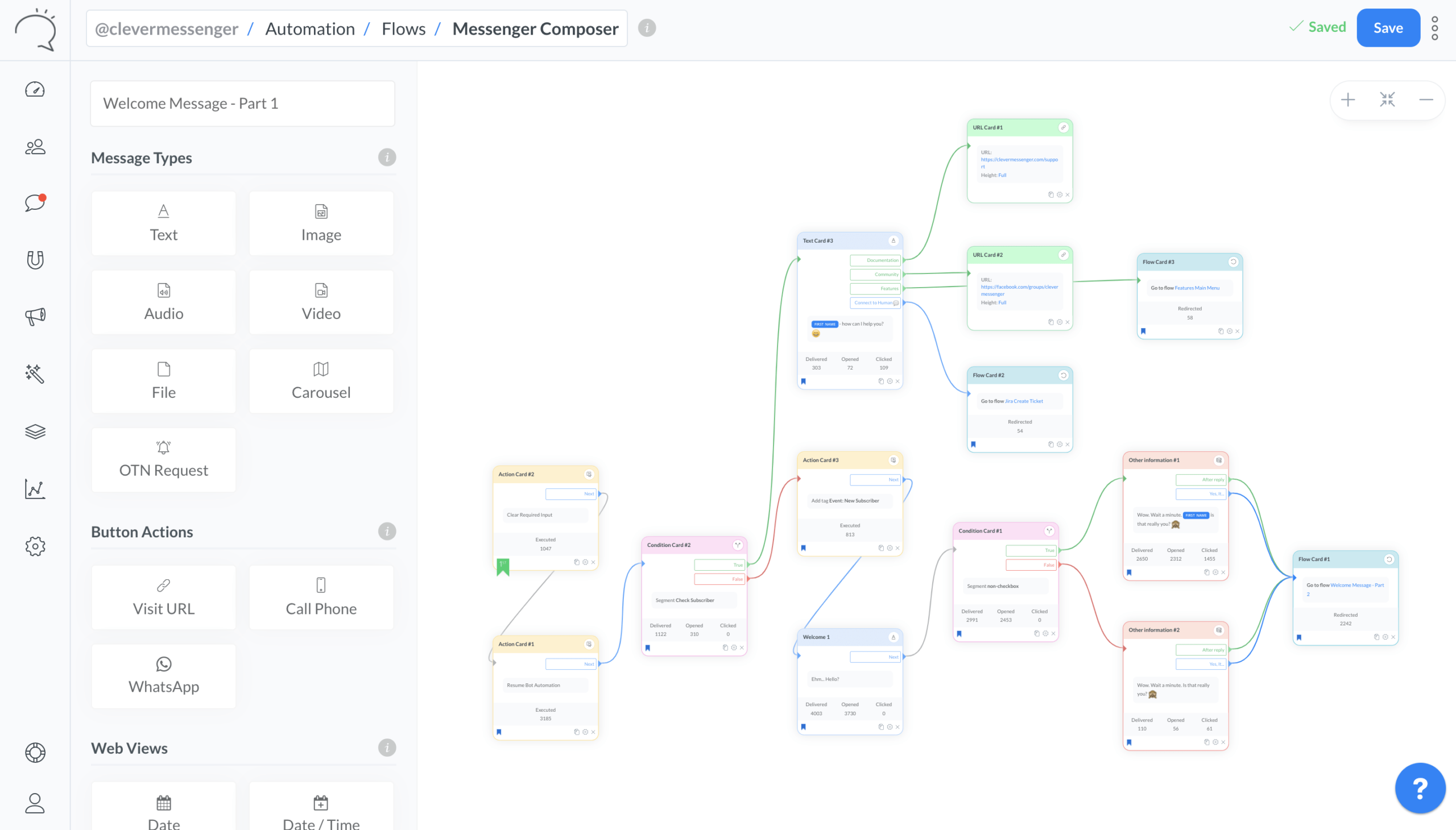Click blue bookmark icon on Welcome 1 card

pos(803,727)
